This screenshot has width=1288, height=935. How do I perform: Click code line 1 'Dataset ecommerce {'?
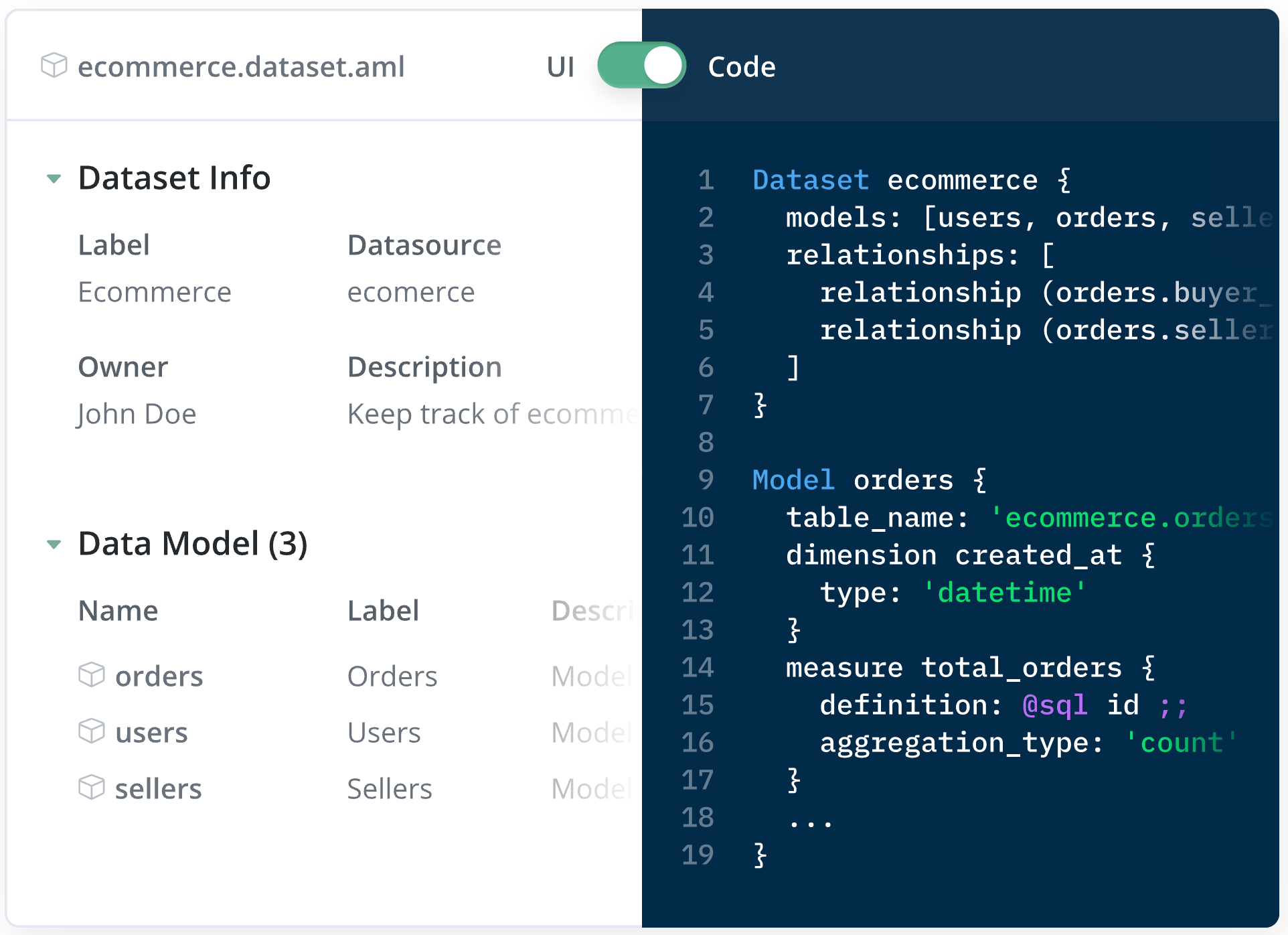[x=912, y=180]
